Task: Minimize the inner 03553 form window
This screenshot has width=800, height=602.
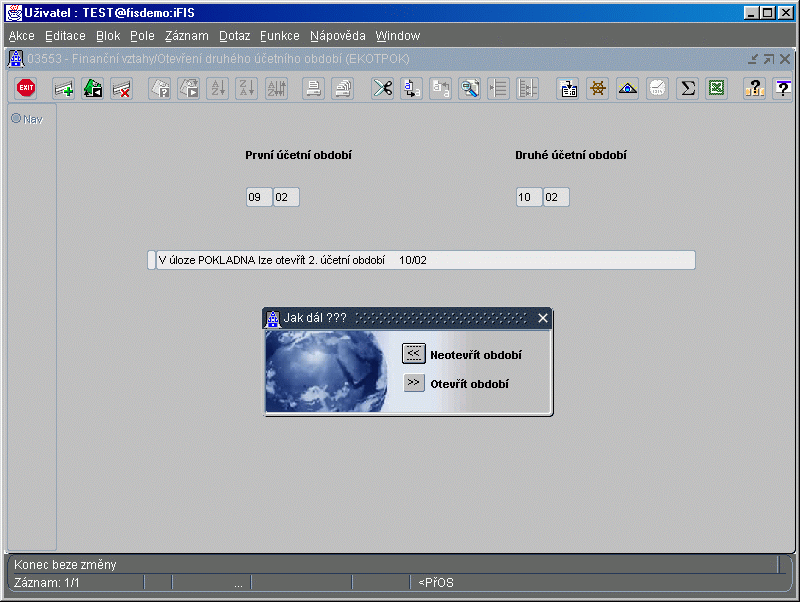Action: (x=753, y=59)
